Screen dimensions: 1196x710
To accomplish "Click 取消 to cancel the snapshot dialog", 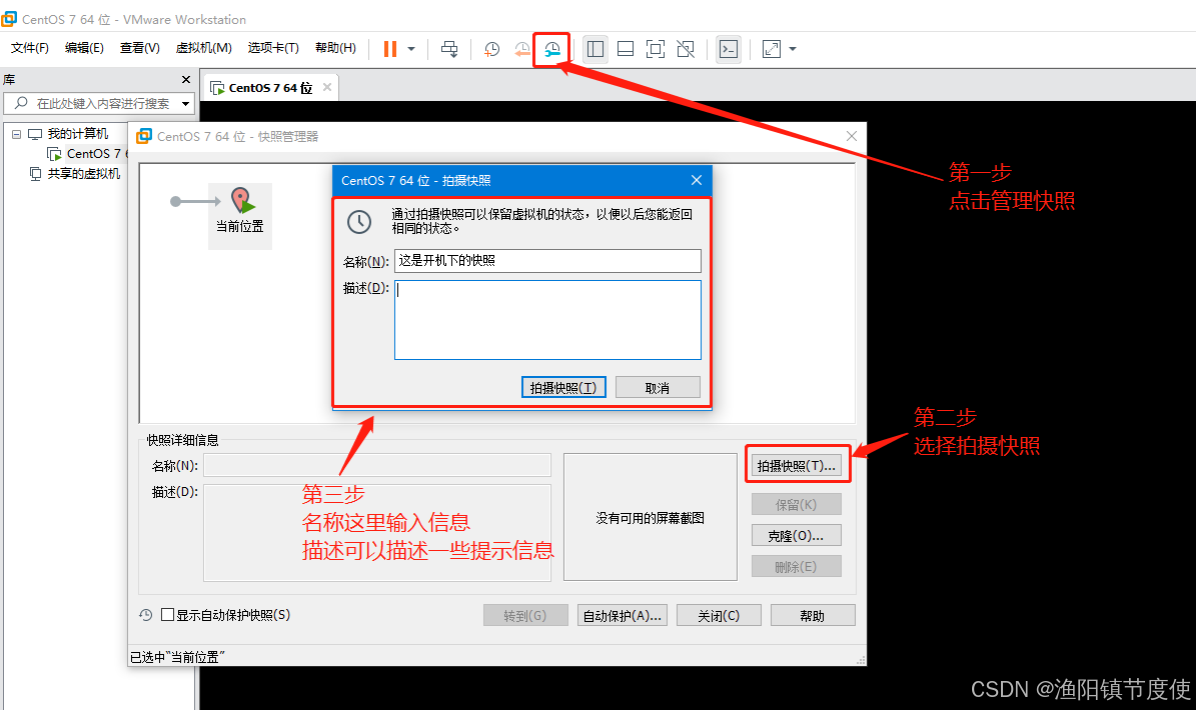I will pos(657,387).
